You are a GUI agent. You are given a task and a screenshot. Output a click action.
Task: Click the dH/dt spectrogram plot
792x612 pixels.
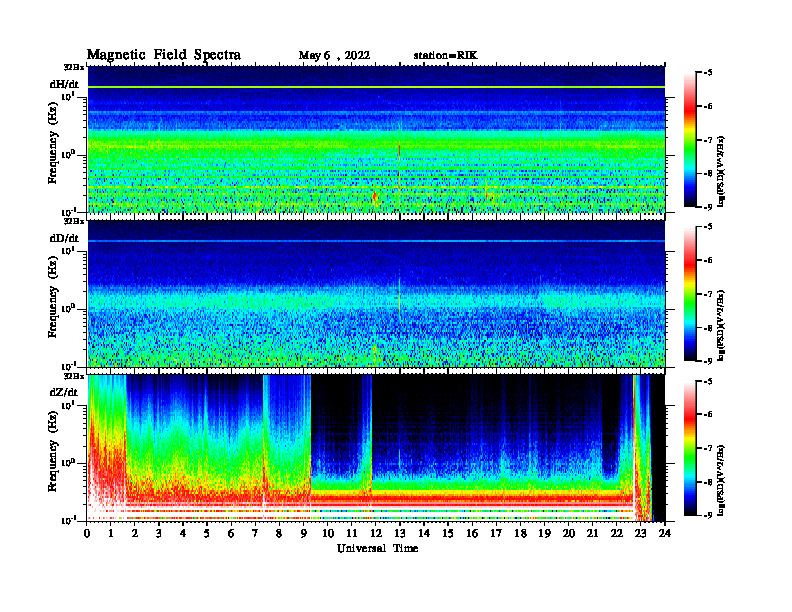point(376,139)
